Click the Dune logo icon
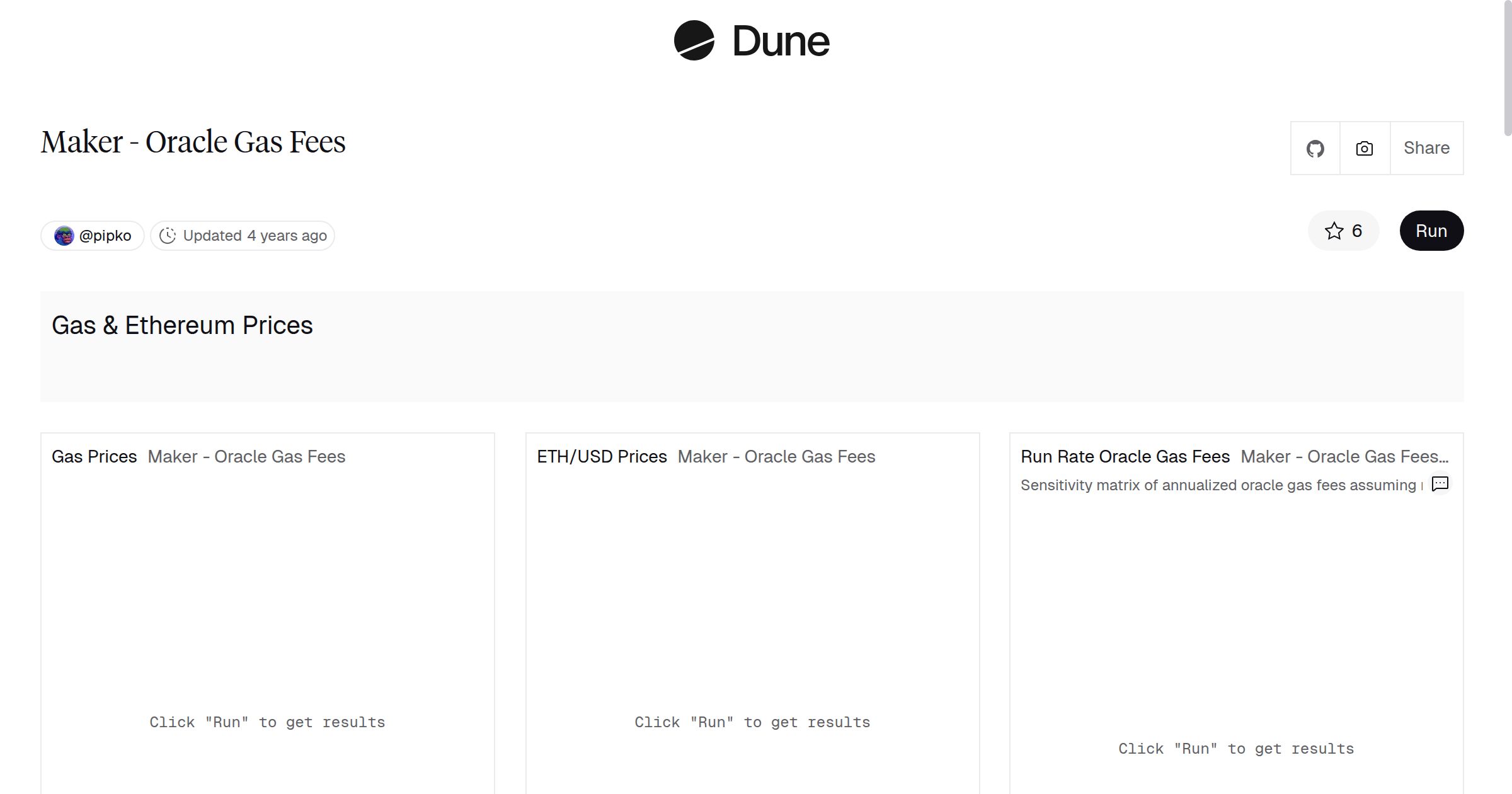 click(694, 40)
